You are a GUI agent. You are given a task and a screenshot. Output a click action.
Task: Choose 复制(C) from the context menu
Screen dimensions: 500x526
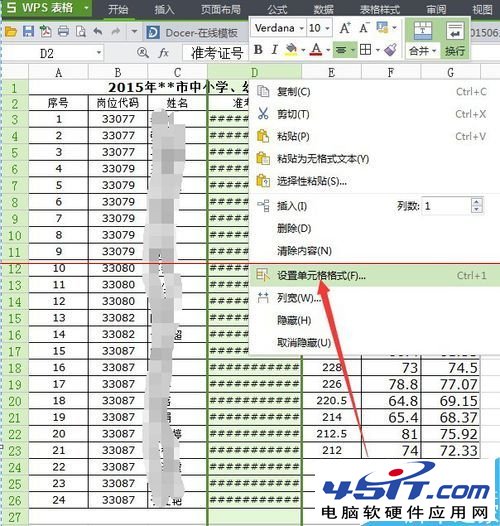tap(373, 91)
